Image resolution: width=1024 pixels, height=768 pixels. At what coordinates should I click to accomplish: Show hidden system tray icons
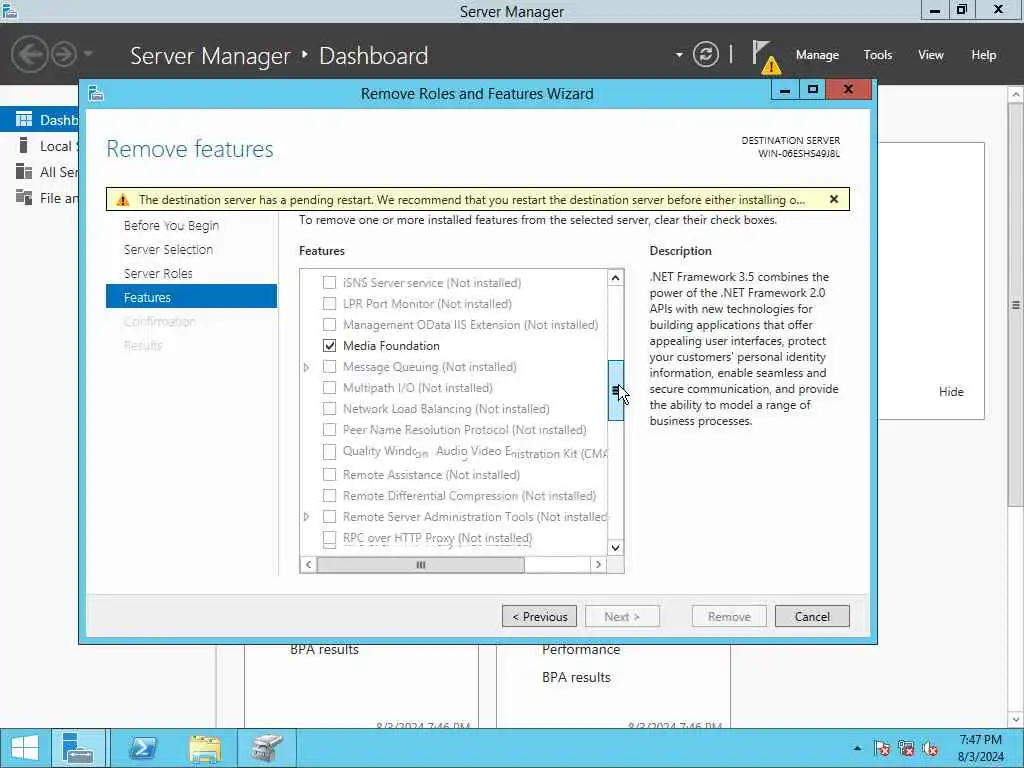pos(857,748)
